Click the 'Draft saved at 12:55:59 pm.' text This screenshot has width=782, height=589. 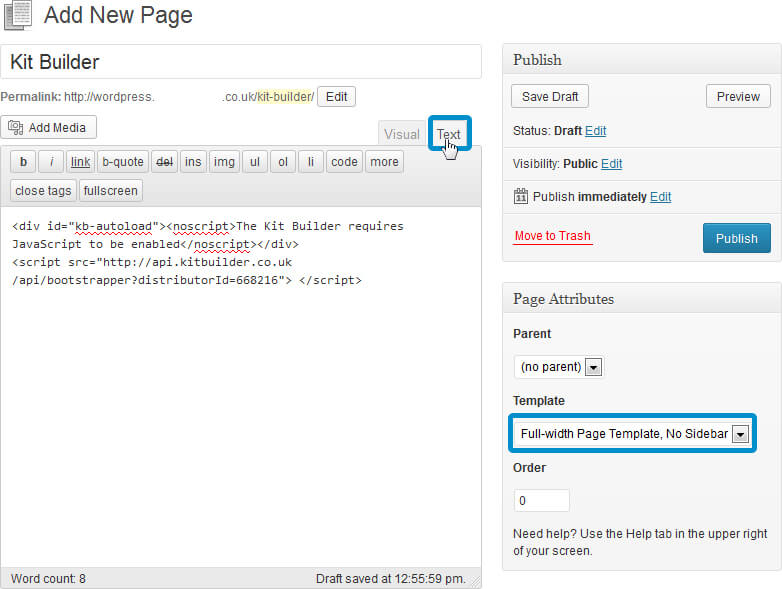pos(391,579)
